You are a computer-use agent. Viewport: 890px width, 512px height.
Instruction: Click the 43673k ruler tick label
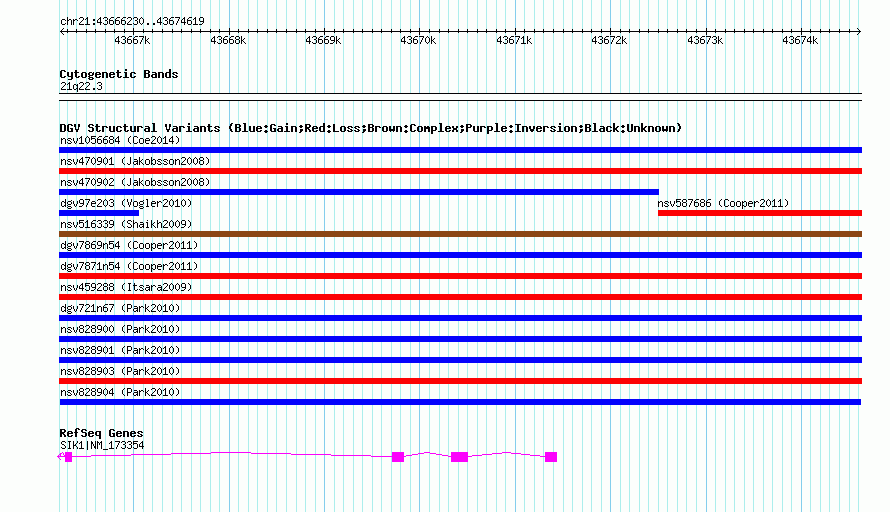coord(705,40)
